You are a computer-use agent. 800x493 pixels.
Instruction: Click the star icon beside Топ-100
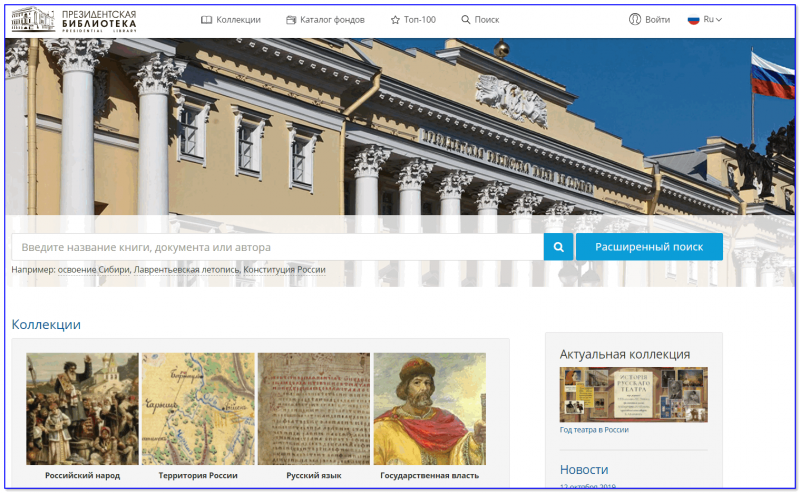[x=395, y=20]
